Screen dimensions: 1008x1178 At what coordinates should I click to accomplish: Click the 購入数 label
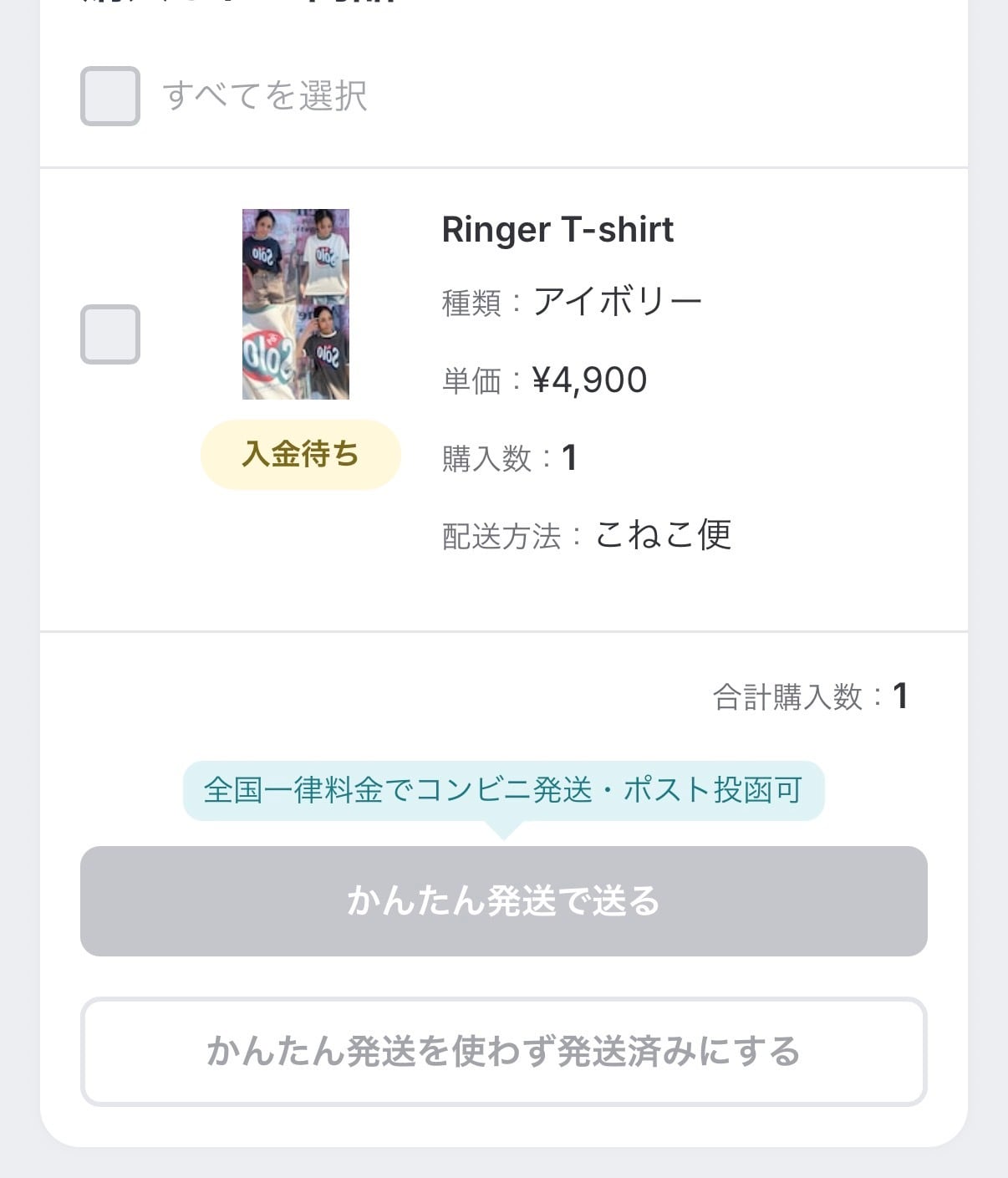pos(486,459)
